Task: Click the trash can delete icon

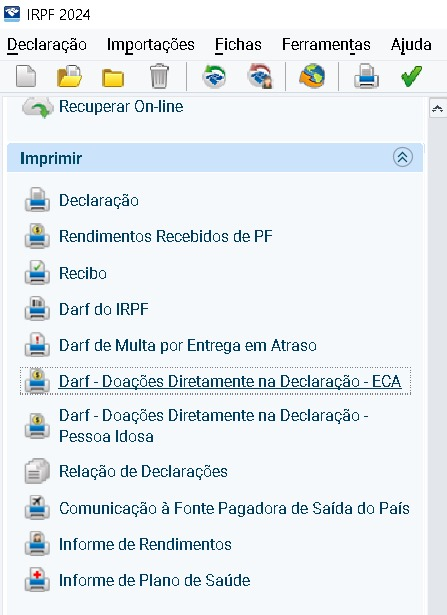Action: click(159, 76)
